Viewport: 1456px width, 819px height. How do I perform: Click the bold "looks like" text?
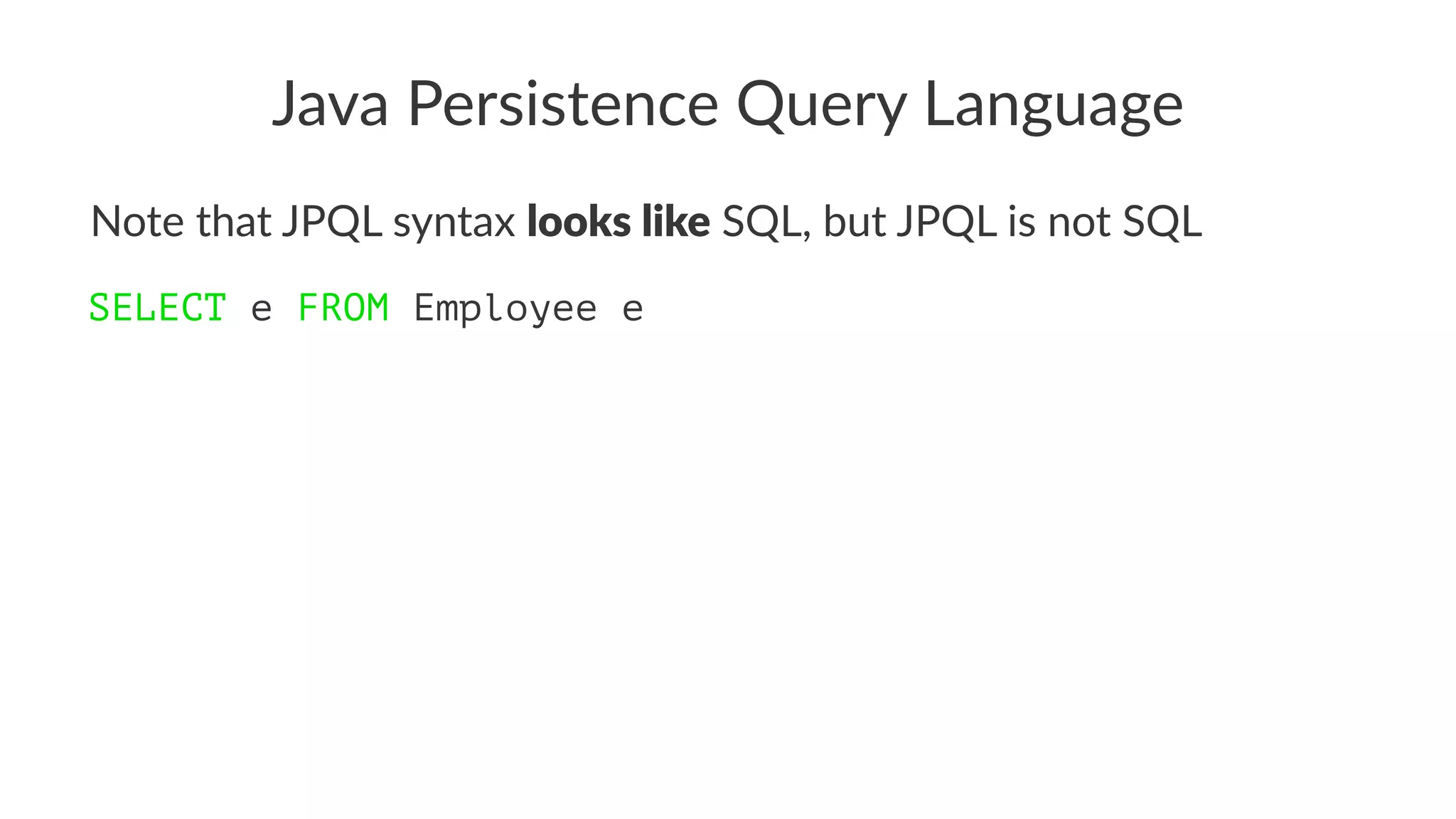(618, 222)
